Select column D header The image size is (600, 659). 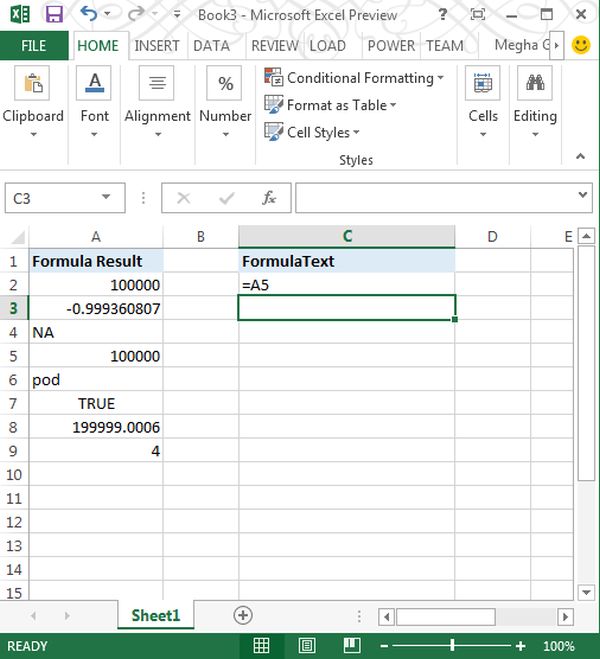(492, 237)
